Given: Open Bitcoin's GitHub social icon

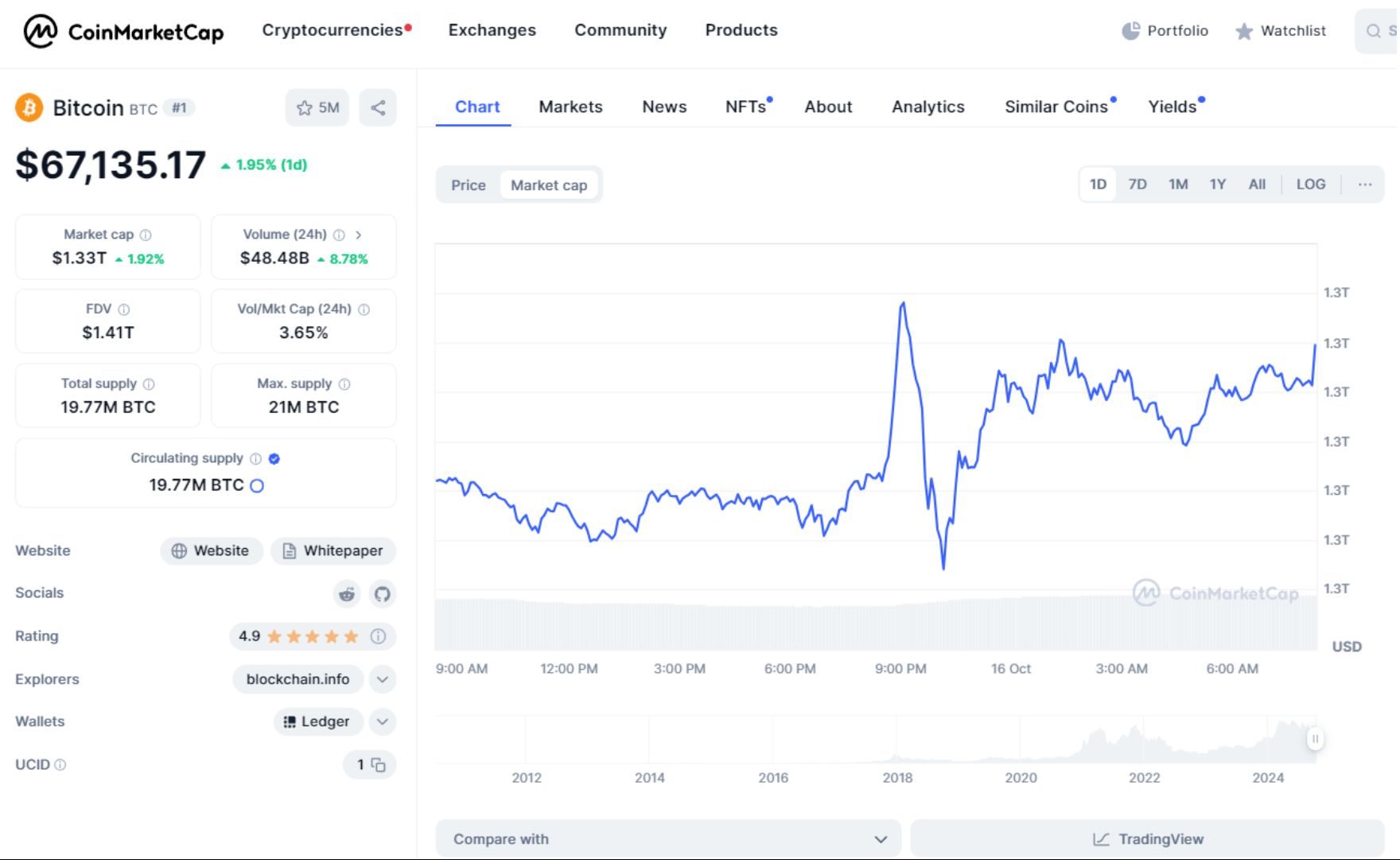Looking at the screenshot, I should [x=383, y=593].
